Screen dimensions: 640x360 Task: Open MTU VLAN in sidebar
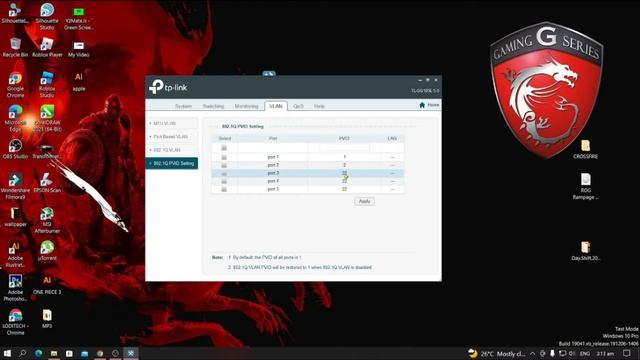point(172,123)
